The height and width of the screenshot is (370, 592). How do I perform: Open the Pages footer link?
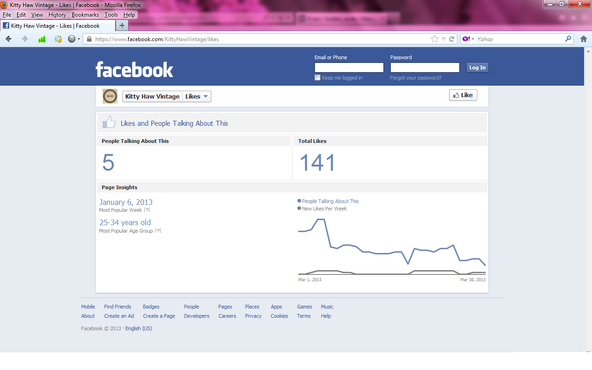225,307
